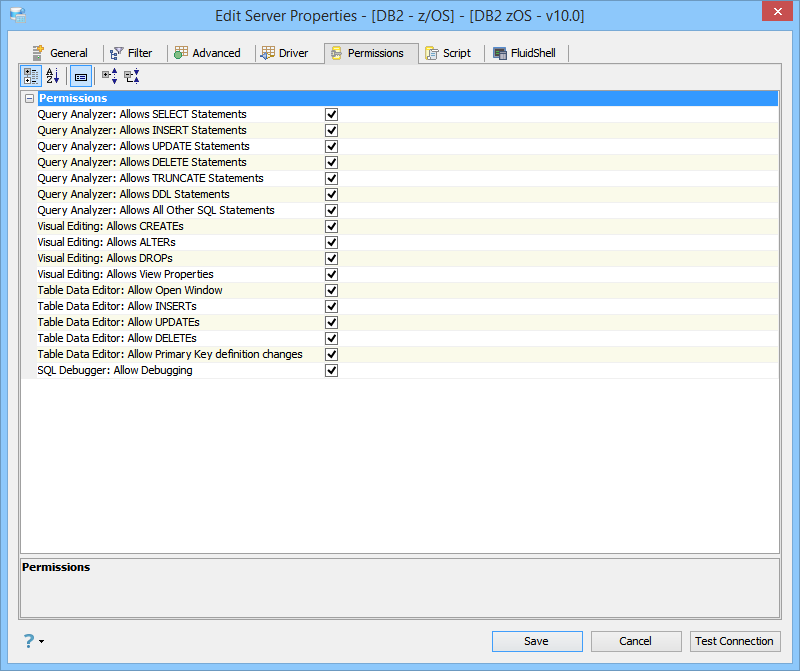Uncheck Visual Editing Allows ALTERs checkbox
Viewport: 800px width, 671px height.
pos(331,242)
